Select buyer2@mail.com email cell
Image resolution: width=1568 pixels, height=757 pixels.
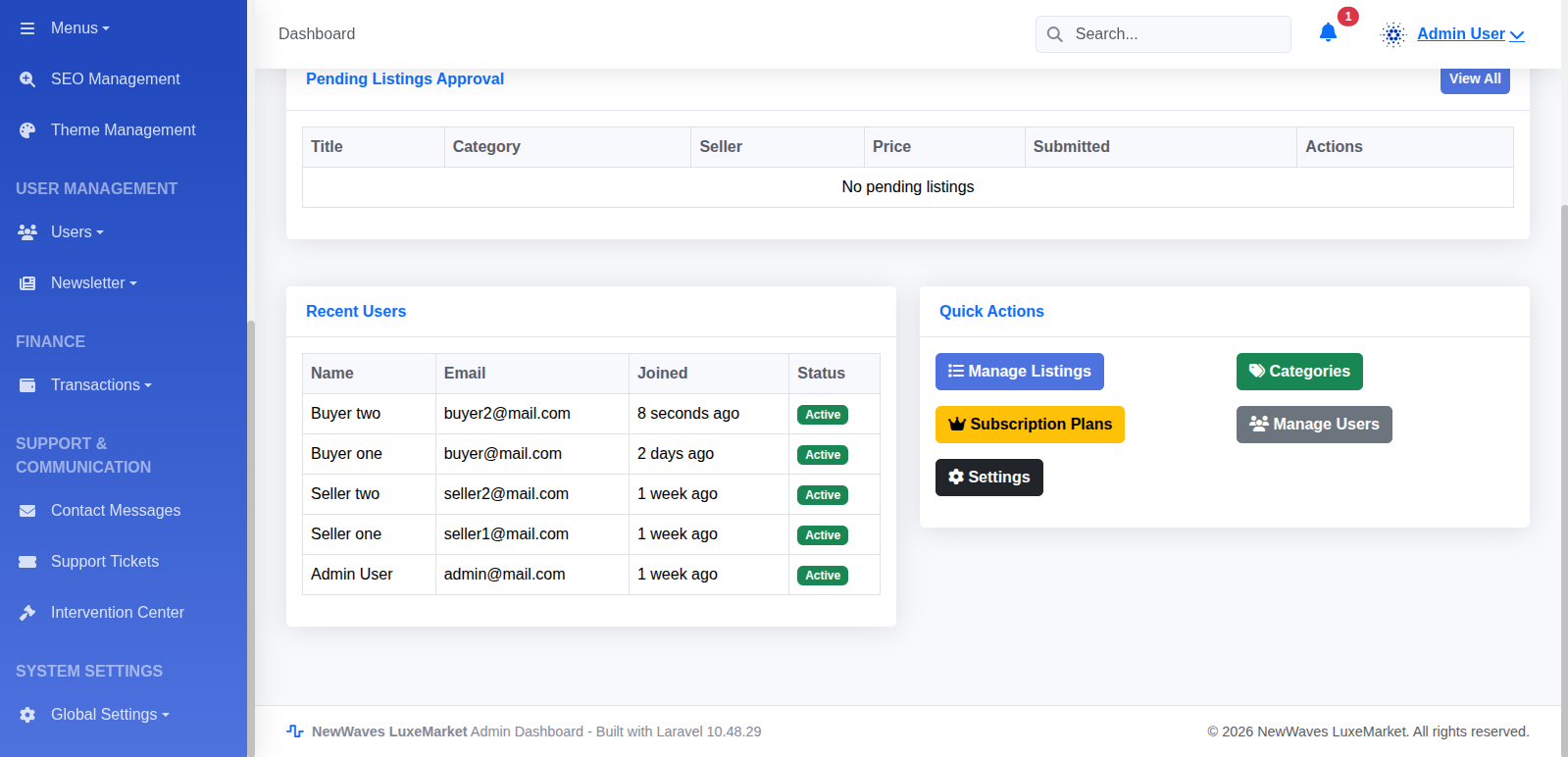tap(532, 414)
